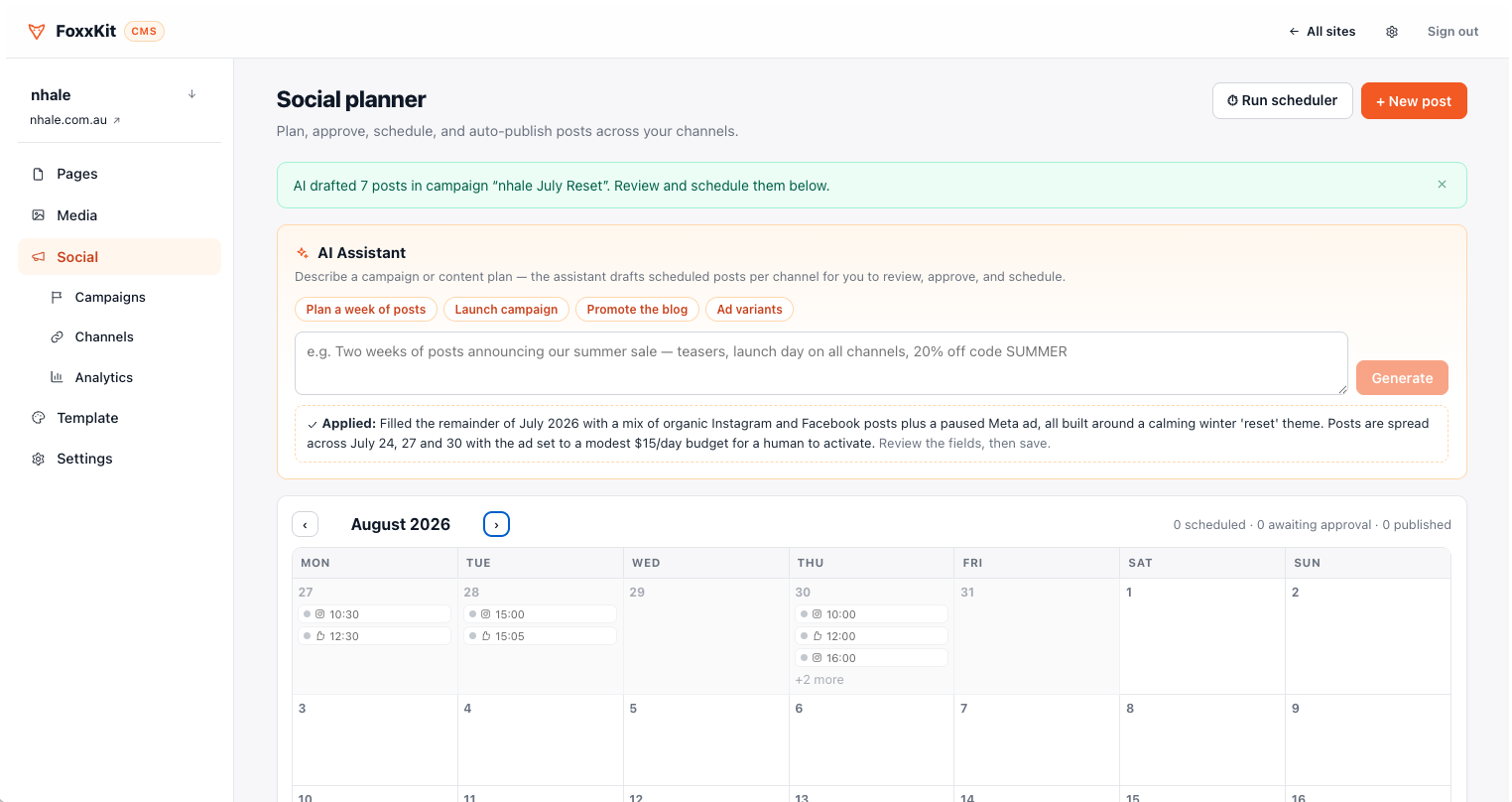This screenshot has width=1512, height=802.
Task: Select the August 1 calendar cell
Action: [x=1201, y=636]
